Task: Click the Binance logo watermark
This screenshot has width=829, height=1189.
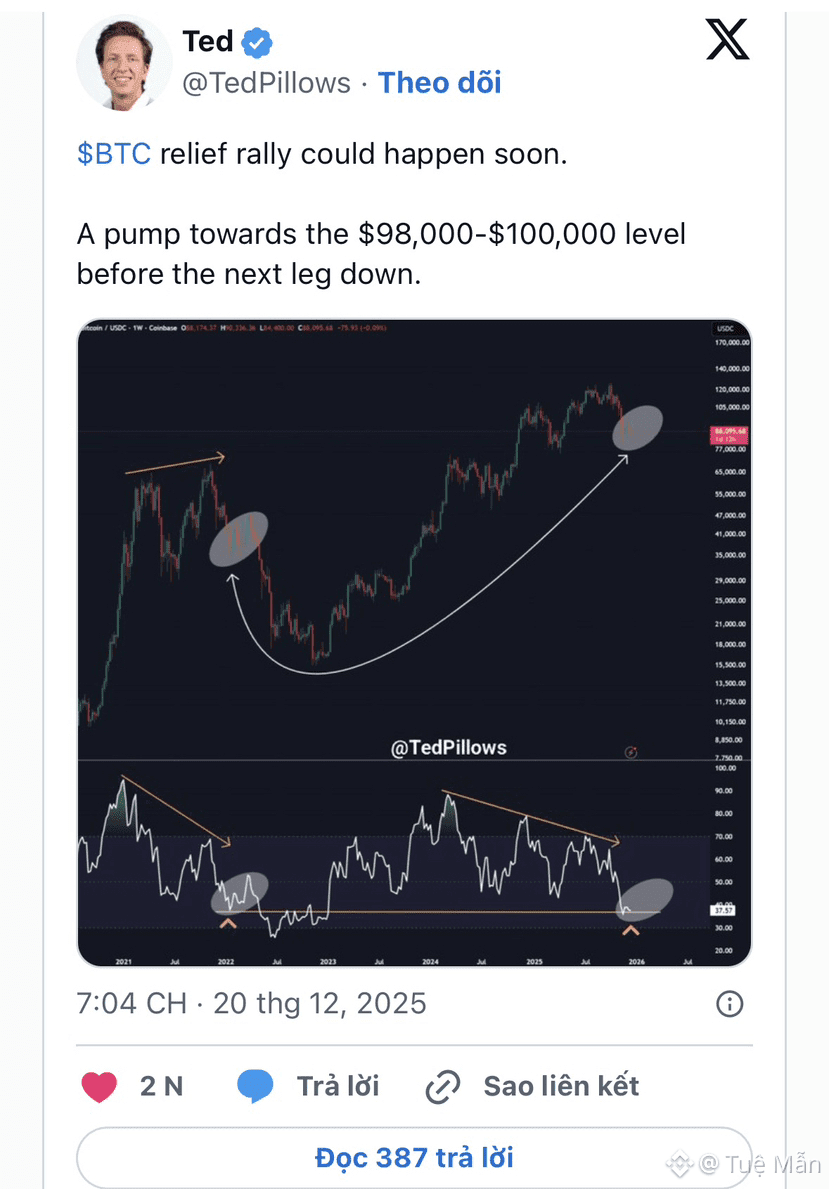Action: pos(680,1163)
